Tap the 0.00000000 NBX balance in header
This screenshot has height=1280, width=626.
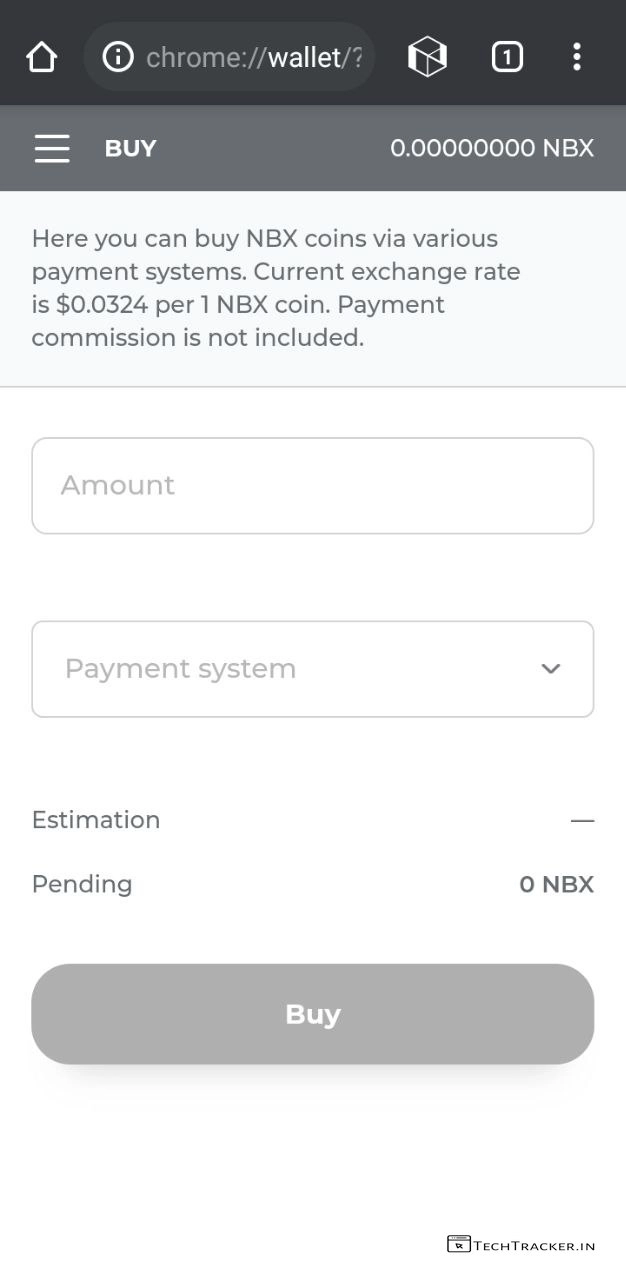pos(491,148)
